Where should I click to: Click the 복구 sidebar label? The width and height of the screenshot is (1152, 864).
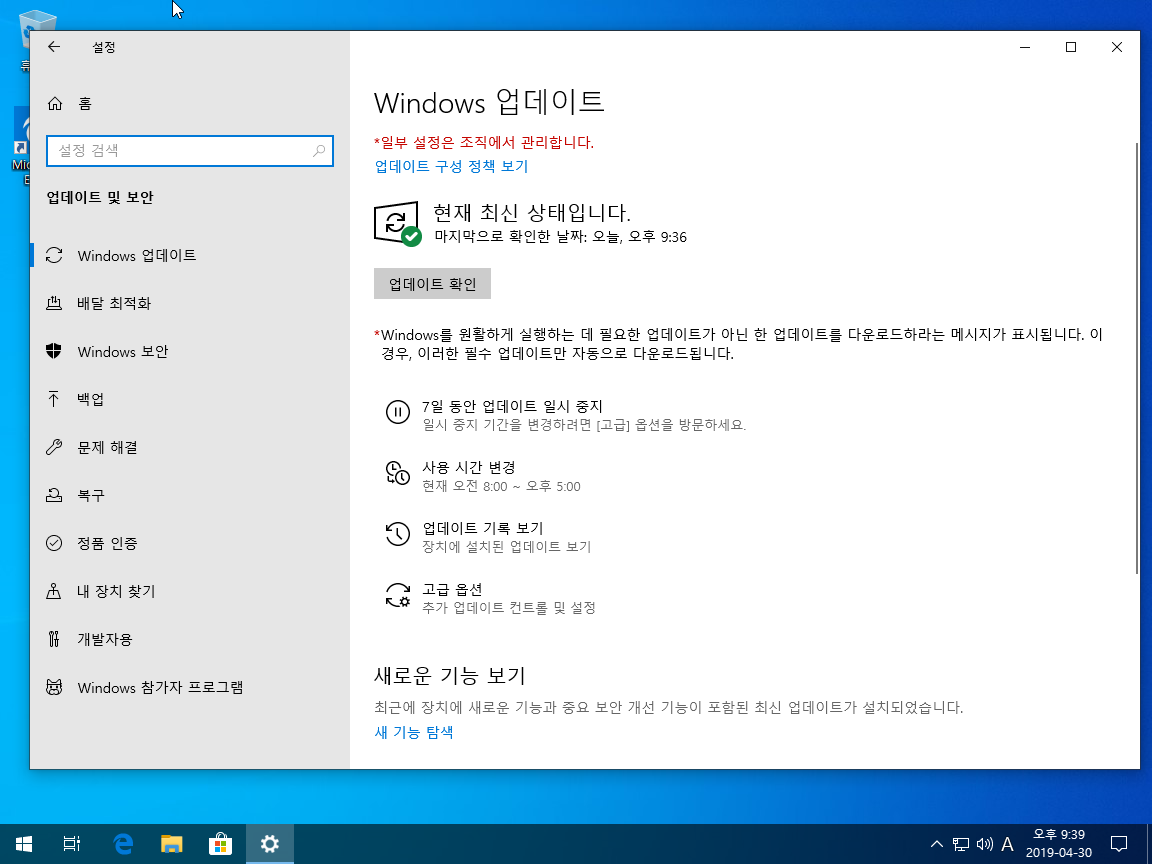[x=91, y=495]
